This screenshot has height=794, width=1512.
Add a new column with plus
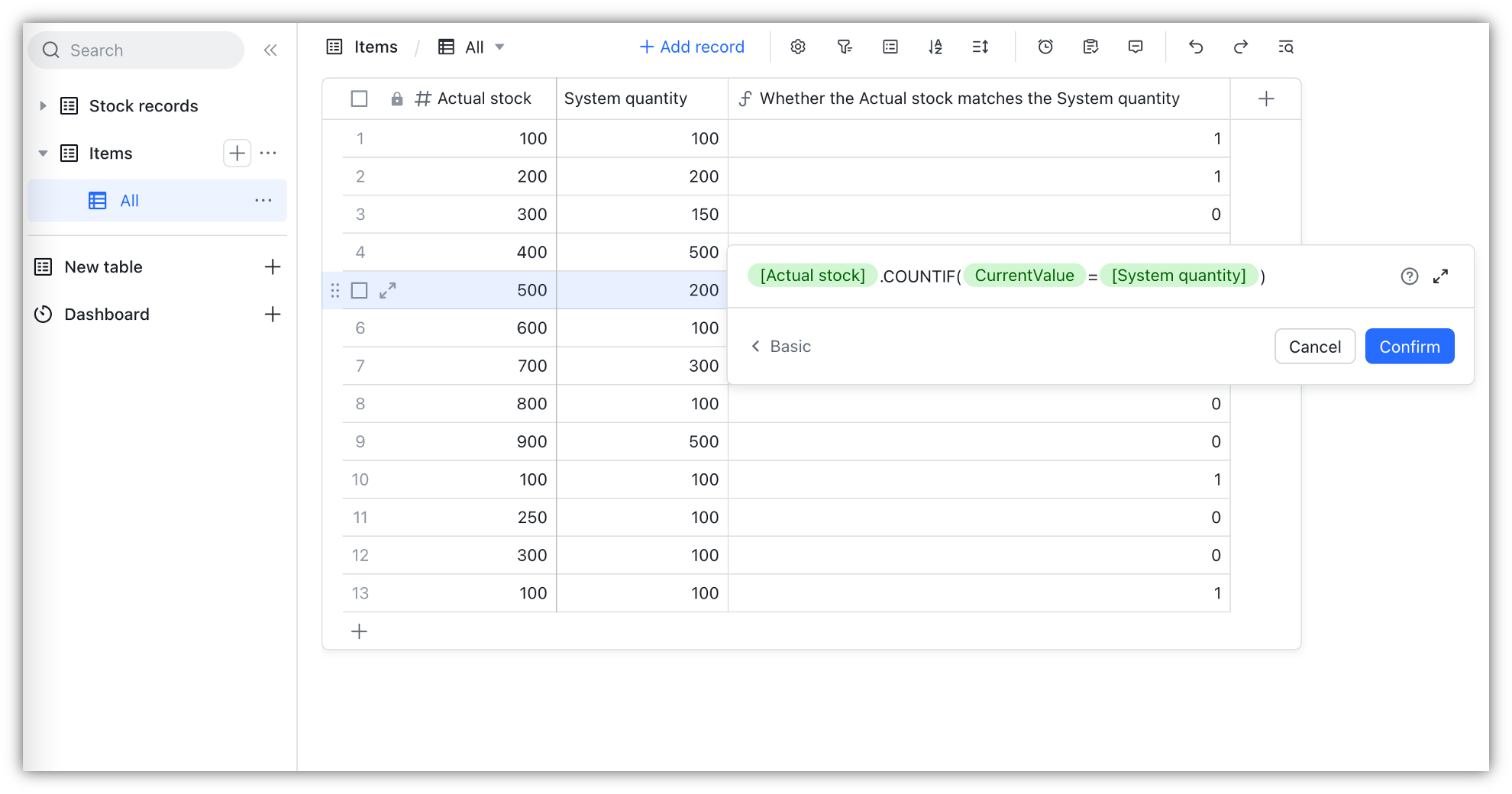pyautogui.click(x=1266, y=98)
